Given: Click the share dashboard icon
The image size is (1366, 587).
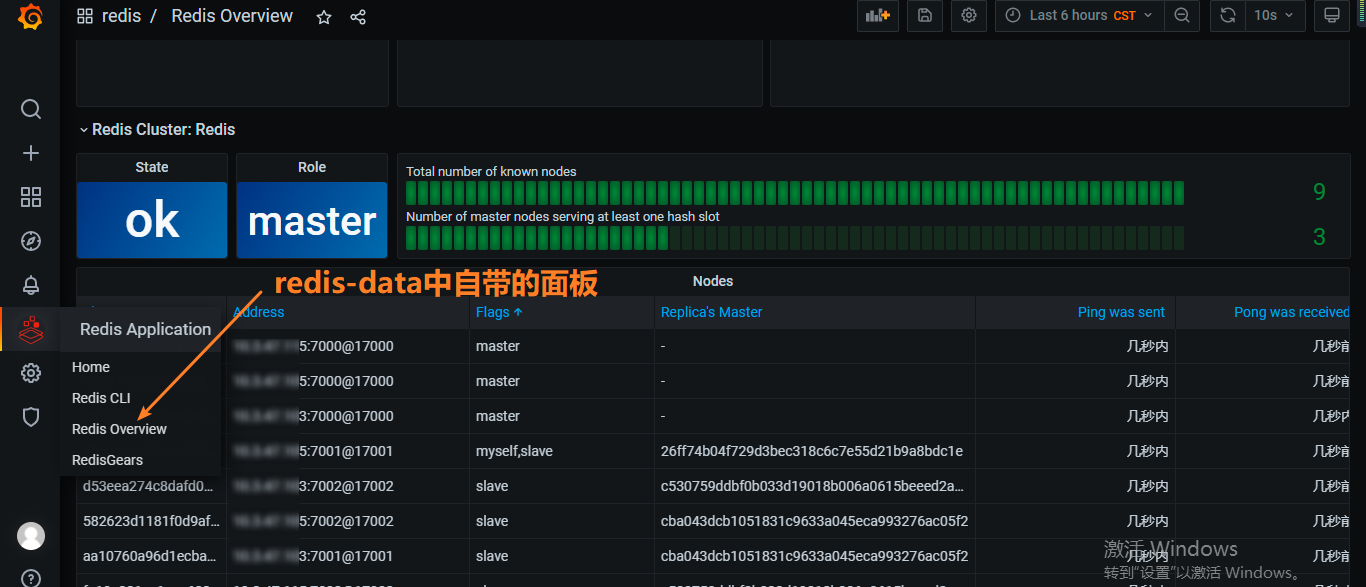Looking at the screenshot, I should [357, 16].
